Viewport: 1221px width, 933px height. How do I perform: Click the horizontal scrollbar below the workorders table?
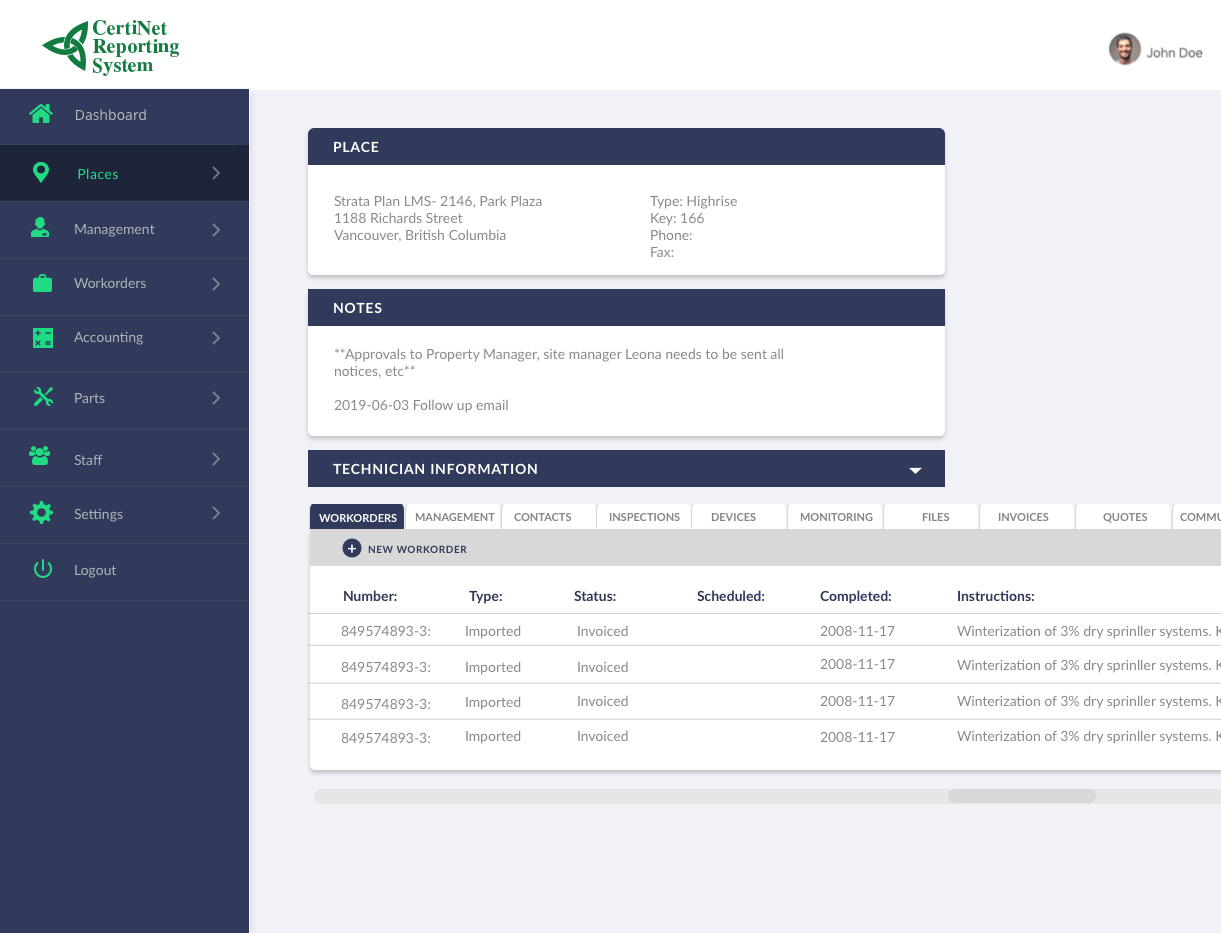1021,795
